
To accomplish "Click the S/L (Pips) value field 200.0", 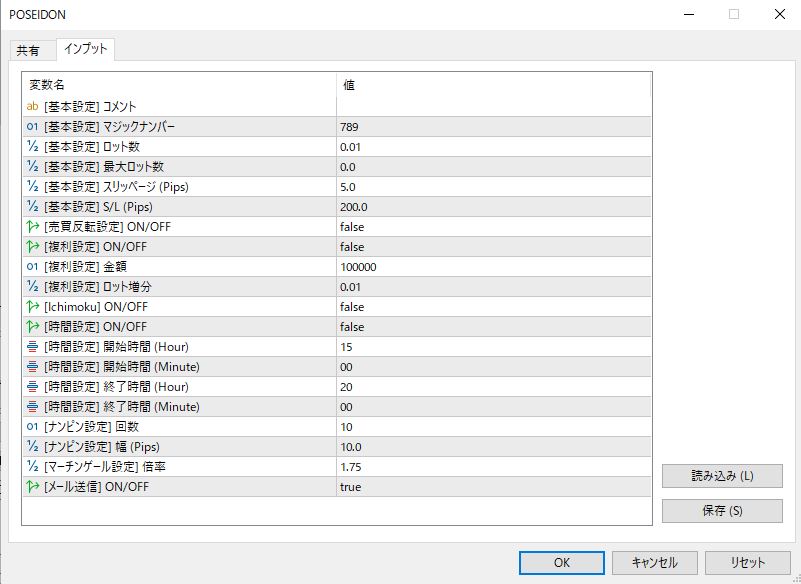I will (x=493, y=206).
